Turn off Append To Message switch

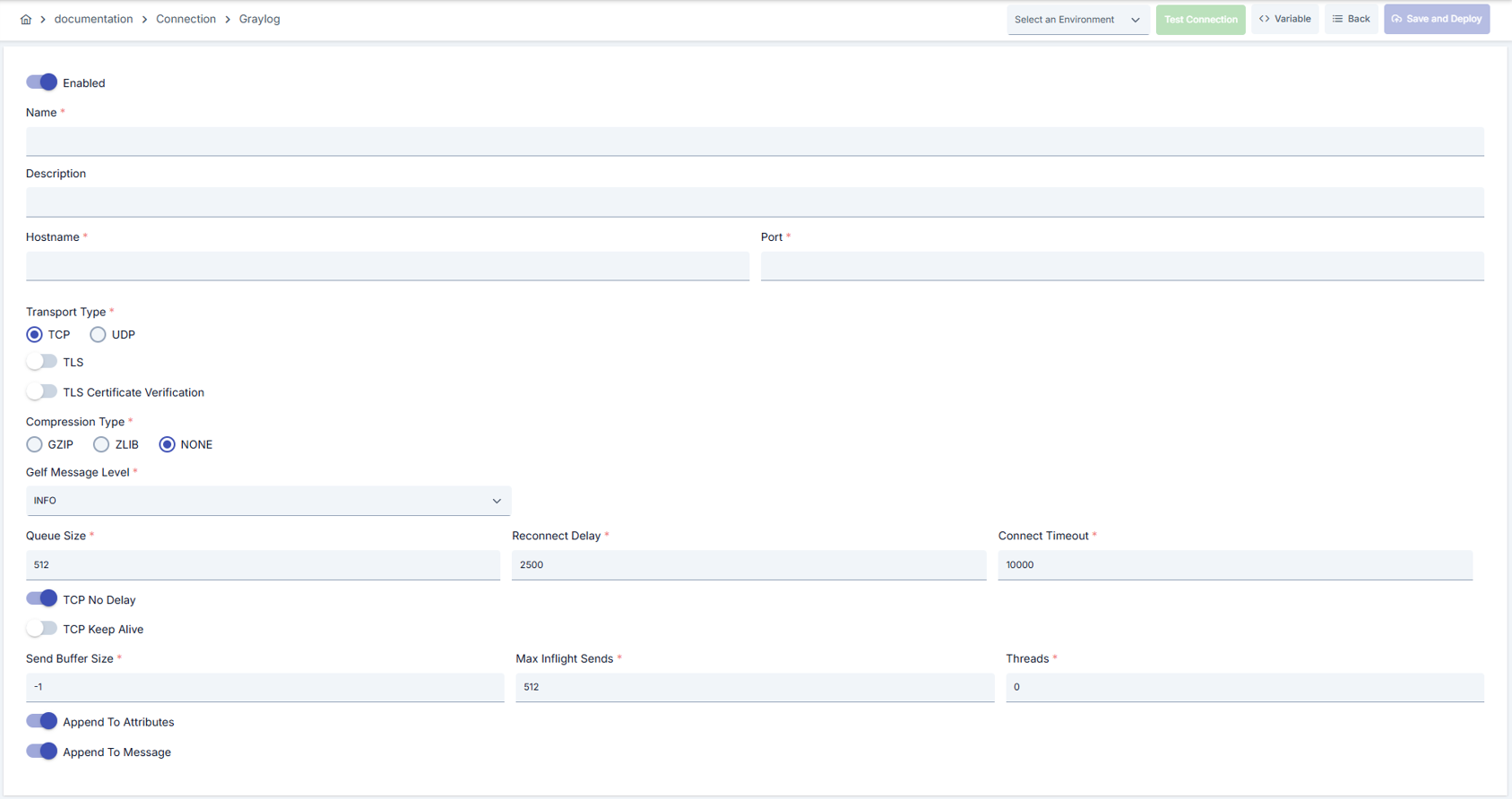click(41, 752)
